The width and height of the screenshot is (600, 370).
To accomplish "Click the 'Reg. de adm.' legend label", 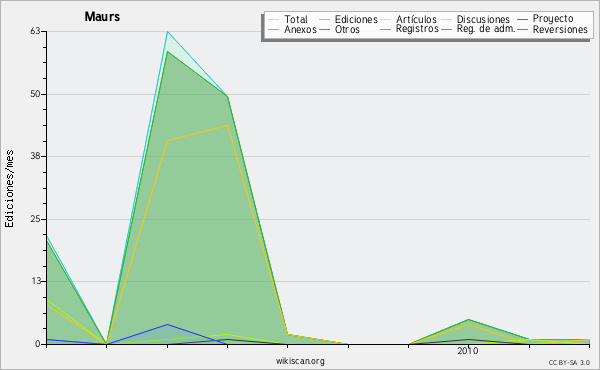I will [x=486, y=29].
